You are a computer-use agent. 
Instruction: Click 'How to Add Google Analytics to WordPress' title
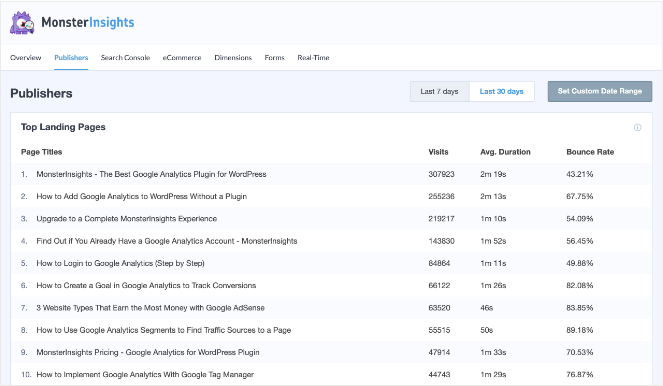click(142, 197)
